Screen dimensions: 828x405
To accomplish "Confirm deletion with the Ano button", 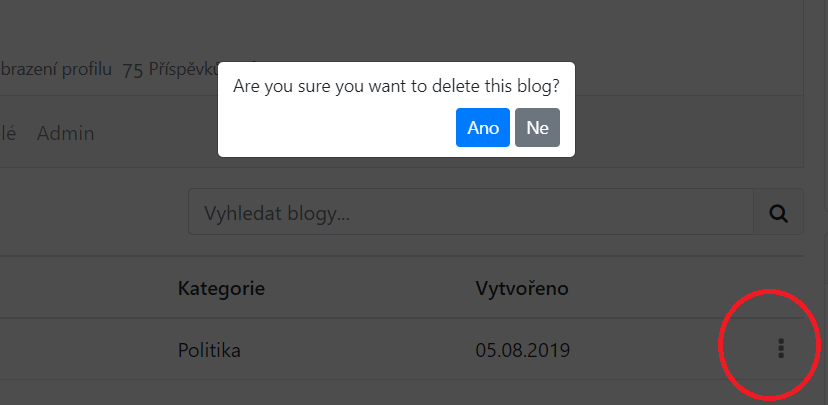I will point(483,128).
